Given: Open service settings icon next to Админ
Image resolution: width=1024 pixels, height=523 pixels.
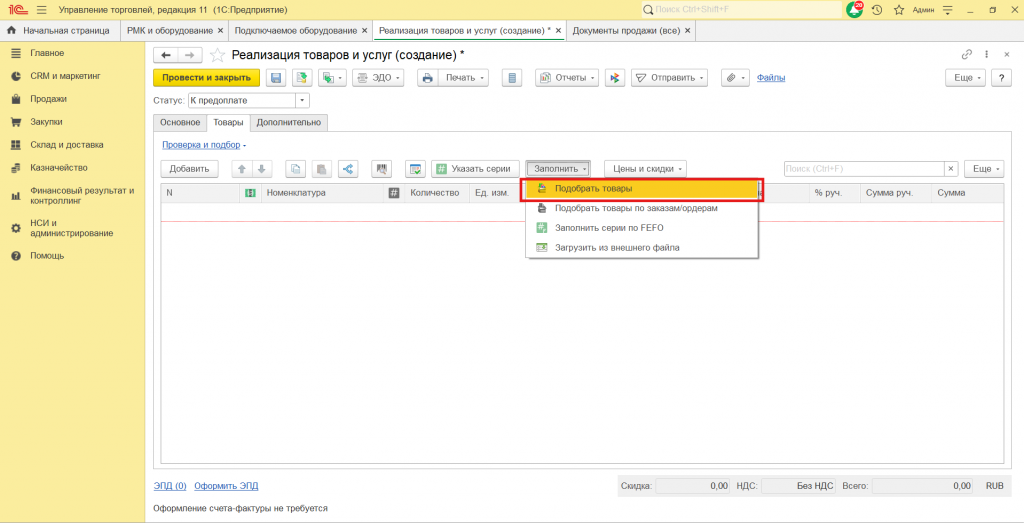Looking at the screenshot, I should click(x=948, y=10).
